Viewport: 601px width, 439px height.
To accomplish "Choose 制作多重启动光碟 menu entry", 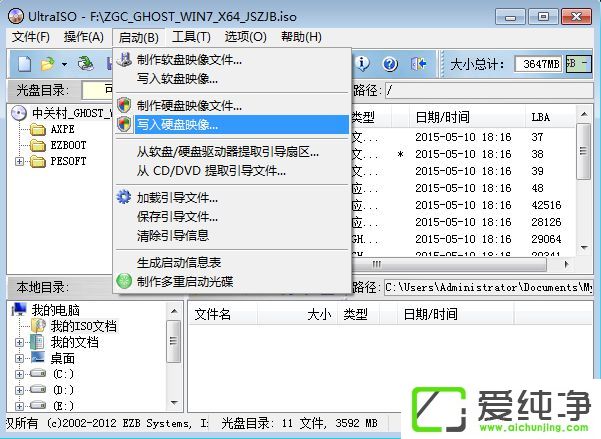I will click(x=233, y=281).
